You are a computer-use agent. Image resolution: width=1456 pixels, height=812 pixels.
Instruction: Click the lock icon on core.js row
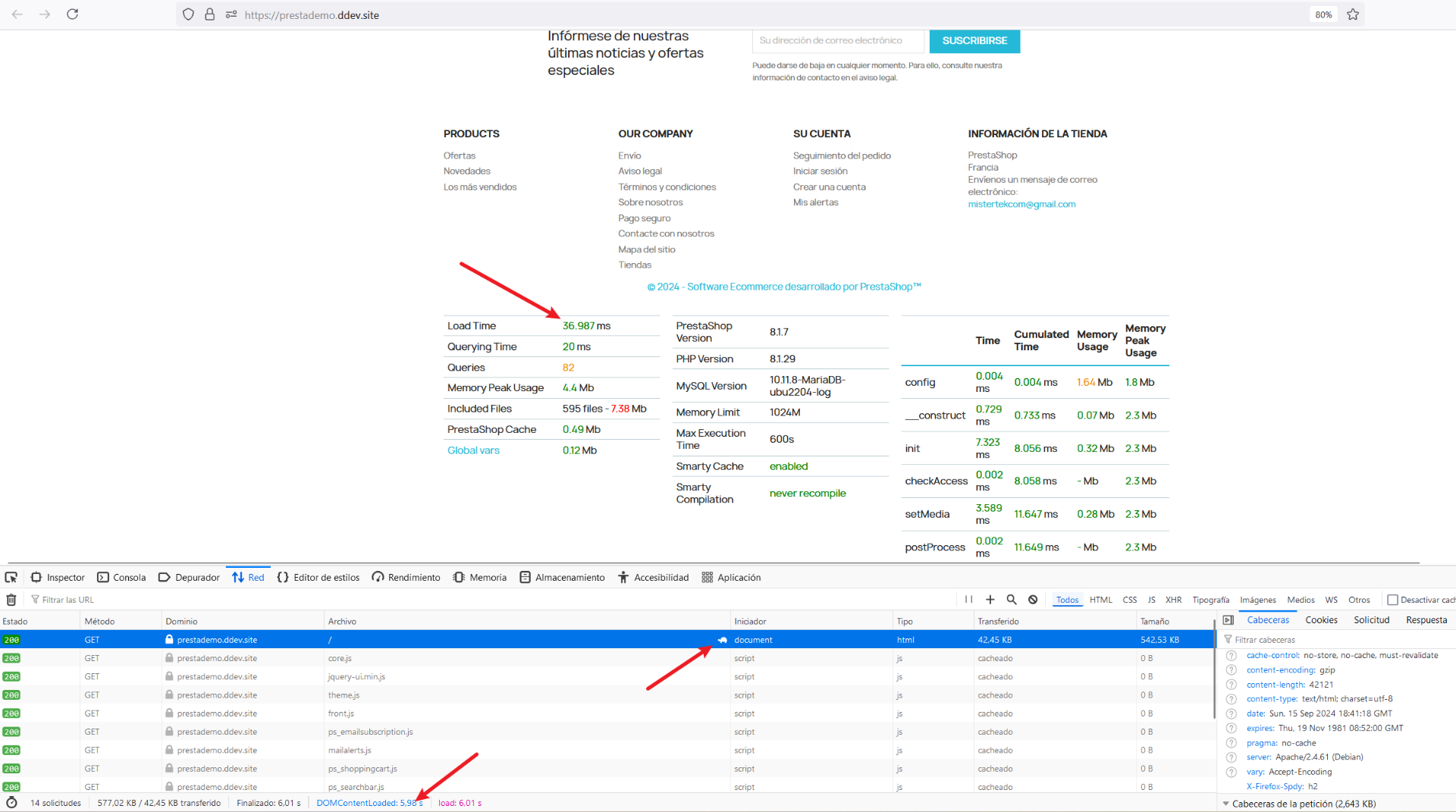pyautogui.click(x=169, y=658)
